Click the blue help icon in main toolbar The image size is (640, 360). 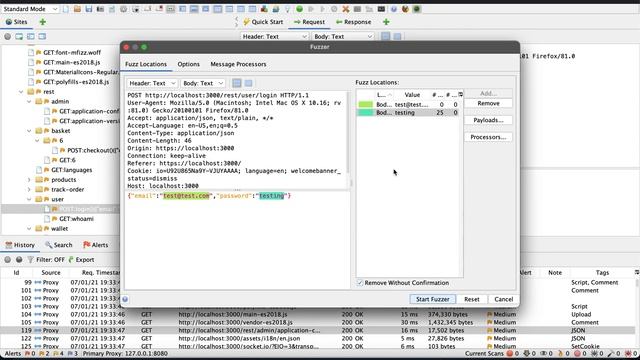click(393, 9)
